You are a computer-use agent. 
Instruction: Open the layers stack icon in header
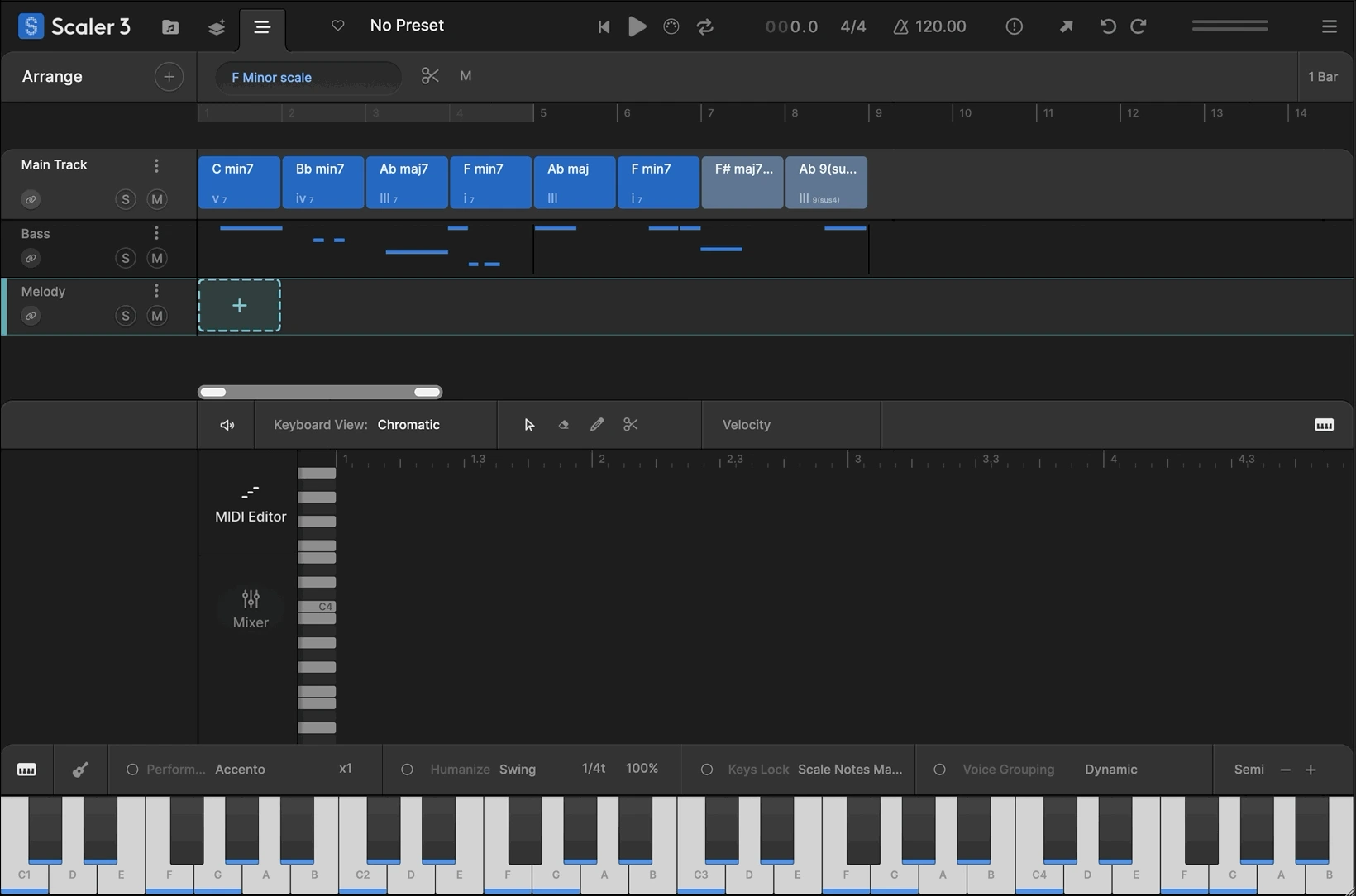[x=217, y=26]
